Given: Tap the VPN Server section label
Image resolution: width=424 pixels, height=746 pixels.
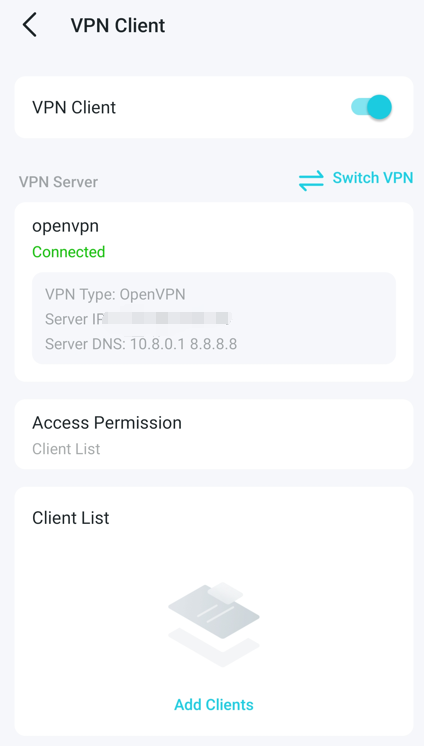Looking at the screenshot, I should [59, 182].
